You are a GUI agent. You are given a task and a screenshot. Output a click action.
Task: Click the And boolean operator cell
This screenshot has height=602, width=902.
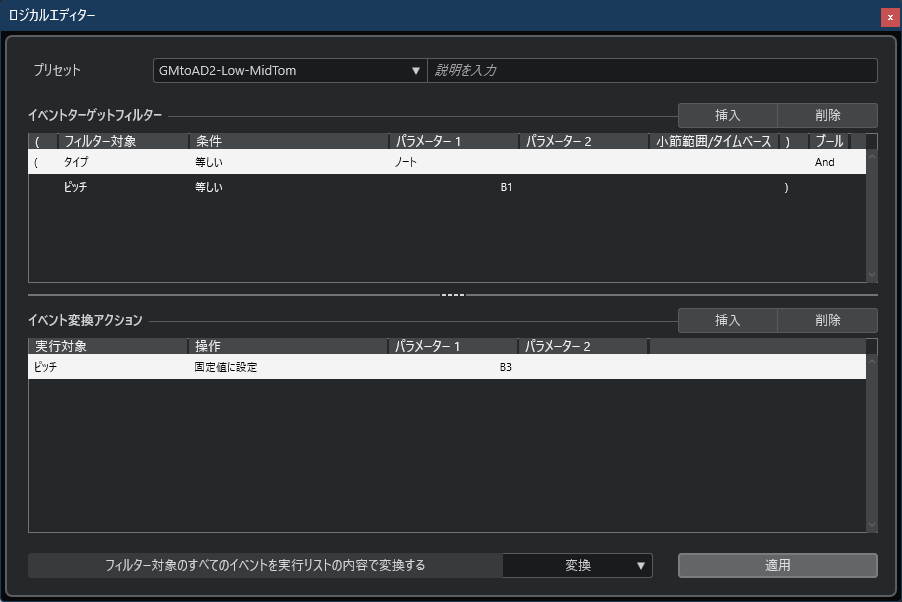[824, 162]
